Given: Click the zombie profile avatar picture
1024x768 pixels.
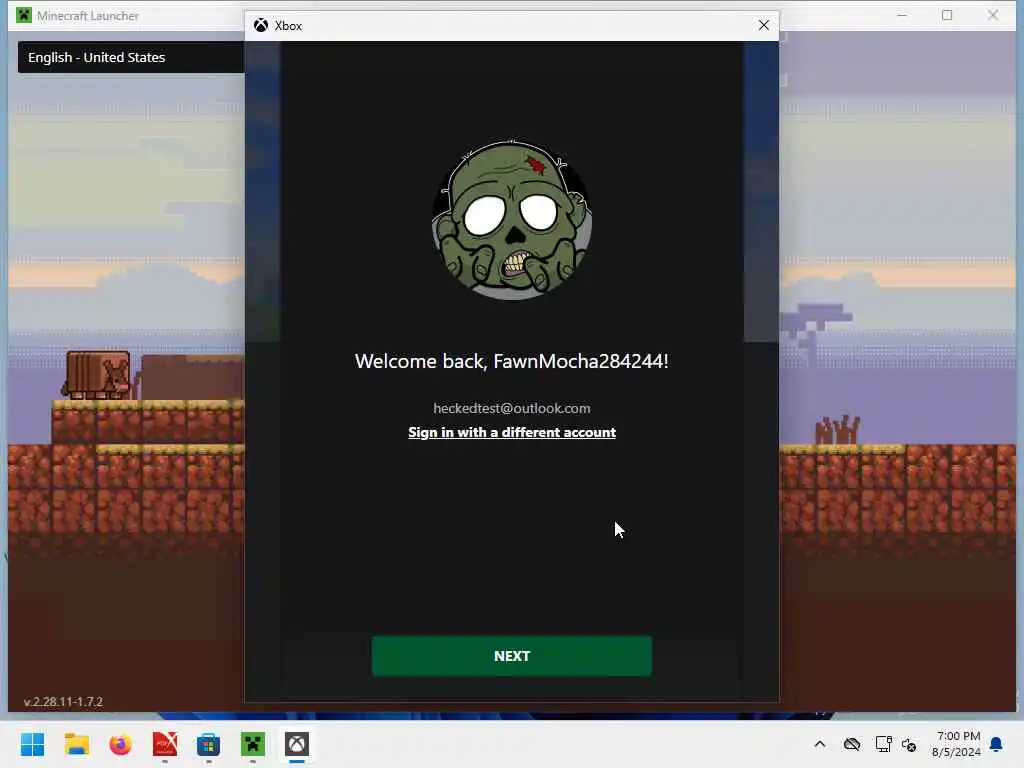Looking at the screenshot, I should click(x=512, y=219).
